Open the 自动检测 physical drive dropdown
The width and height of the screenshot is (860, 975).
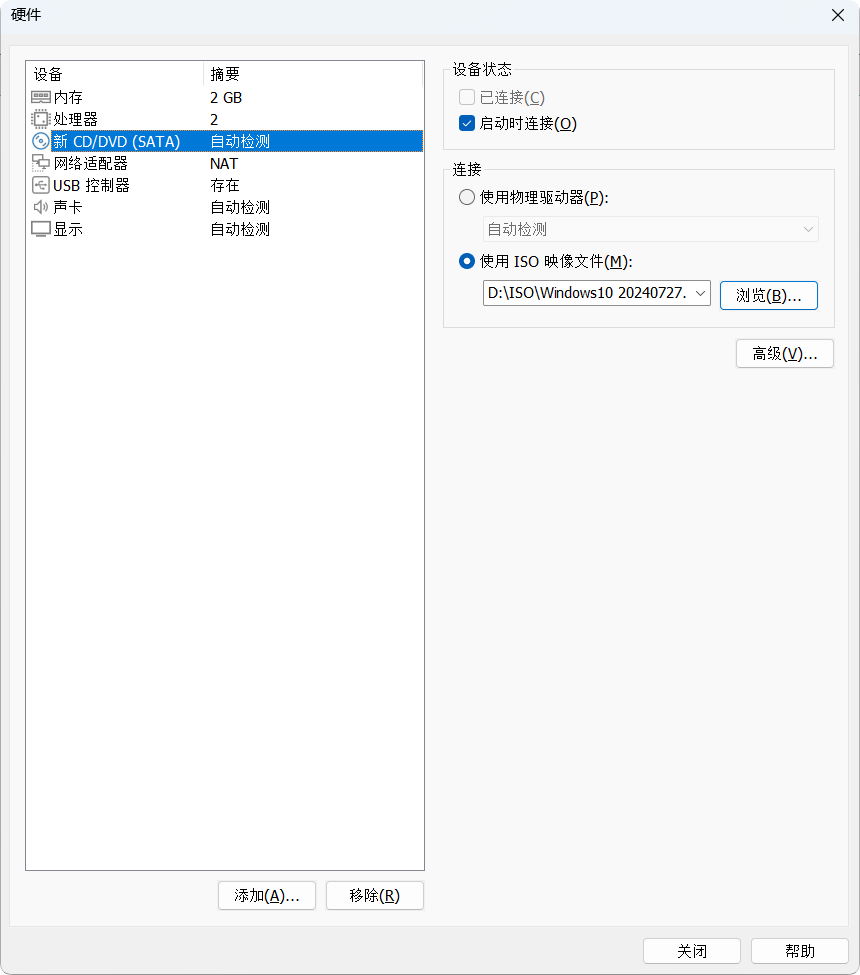pyautogui.click(x=809, y=229)
